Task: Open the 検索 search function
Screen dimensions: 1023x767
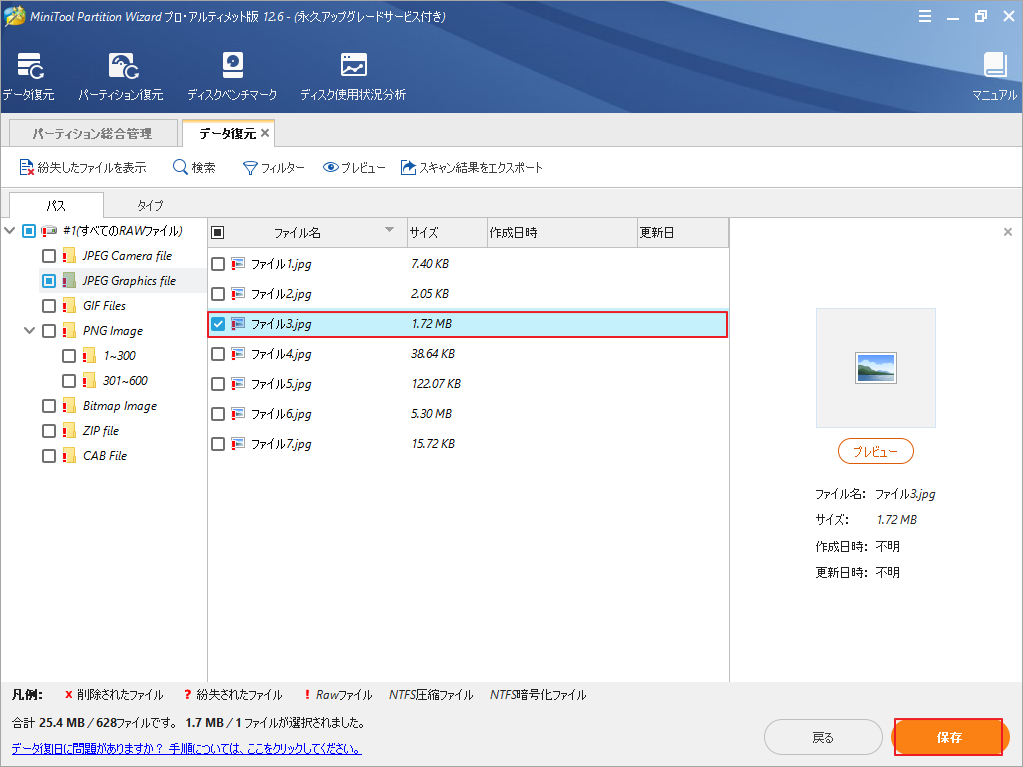Action: (192, 167)
